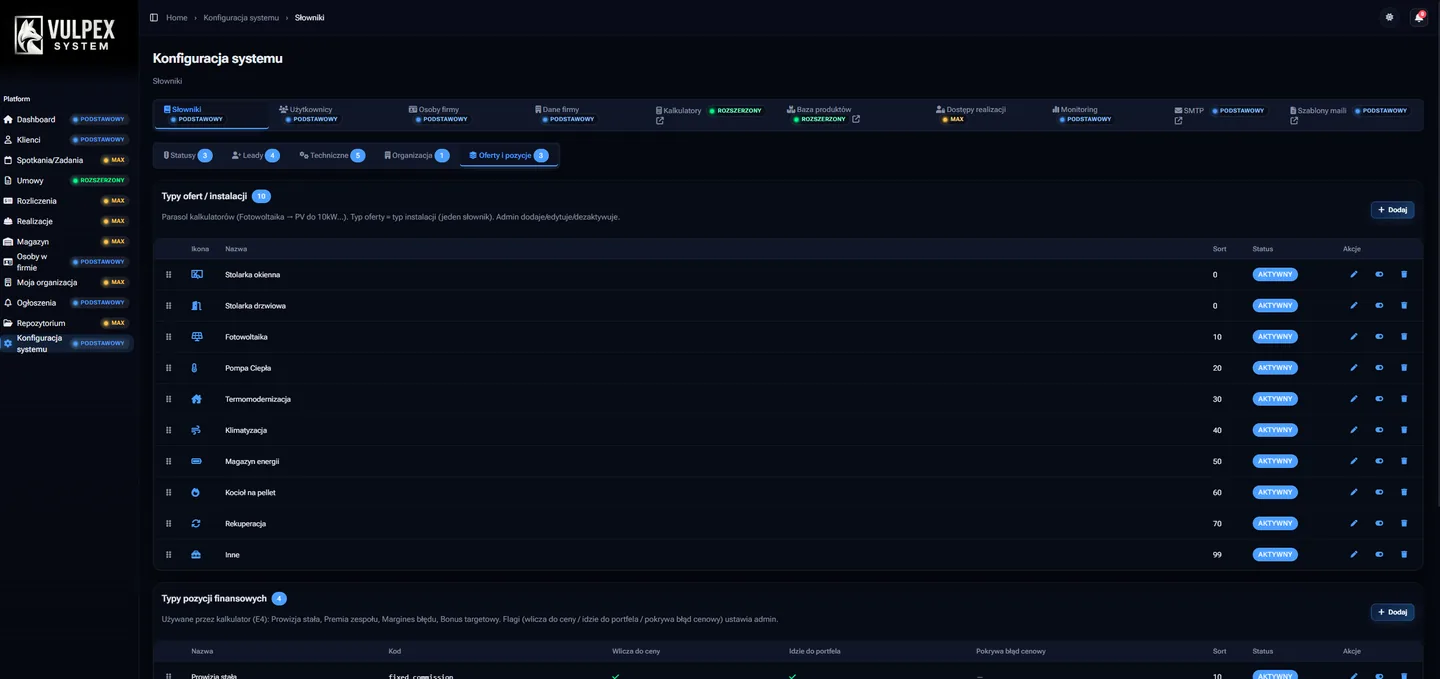Toggle the Rekuperacja status switch
Screen dimensions: 1440x679
click(1379, 523)
